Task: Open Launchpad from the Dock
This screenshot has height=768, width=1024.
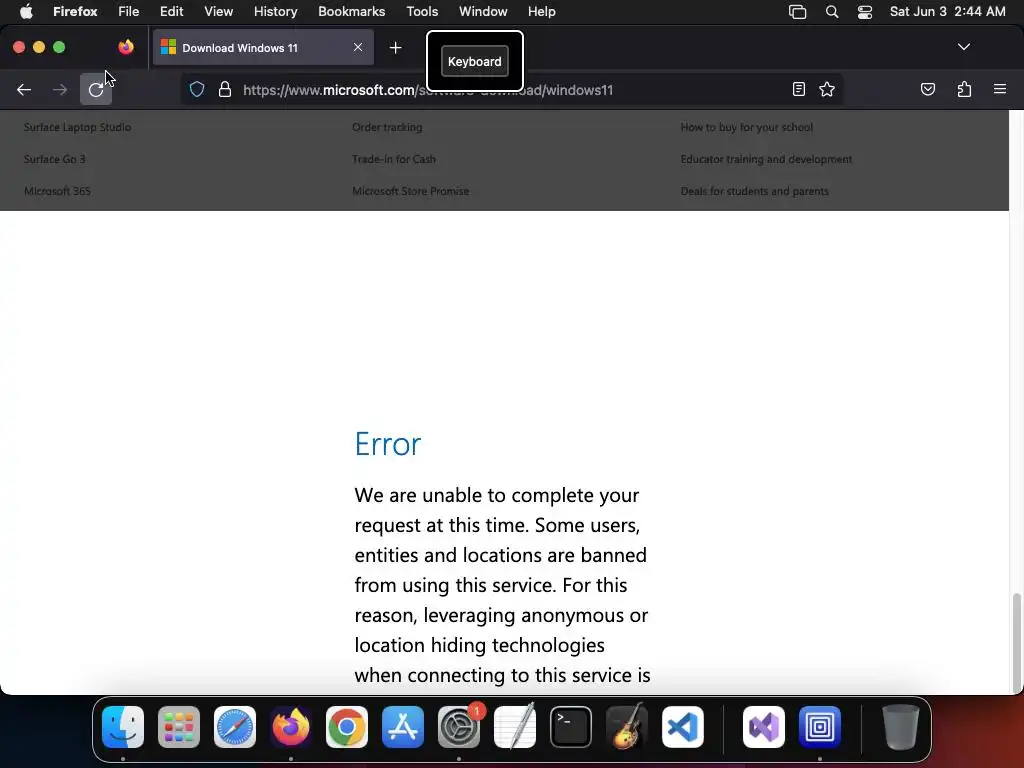Action: [179, 727]
